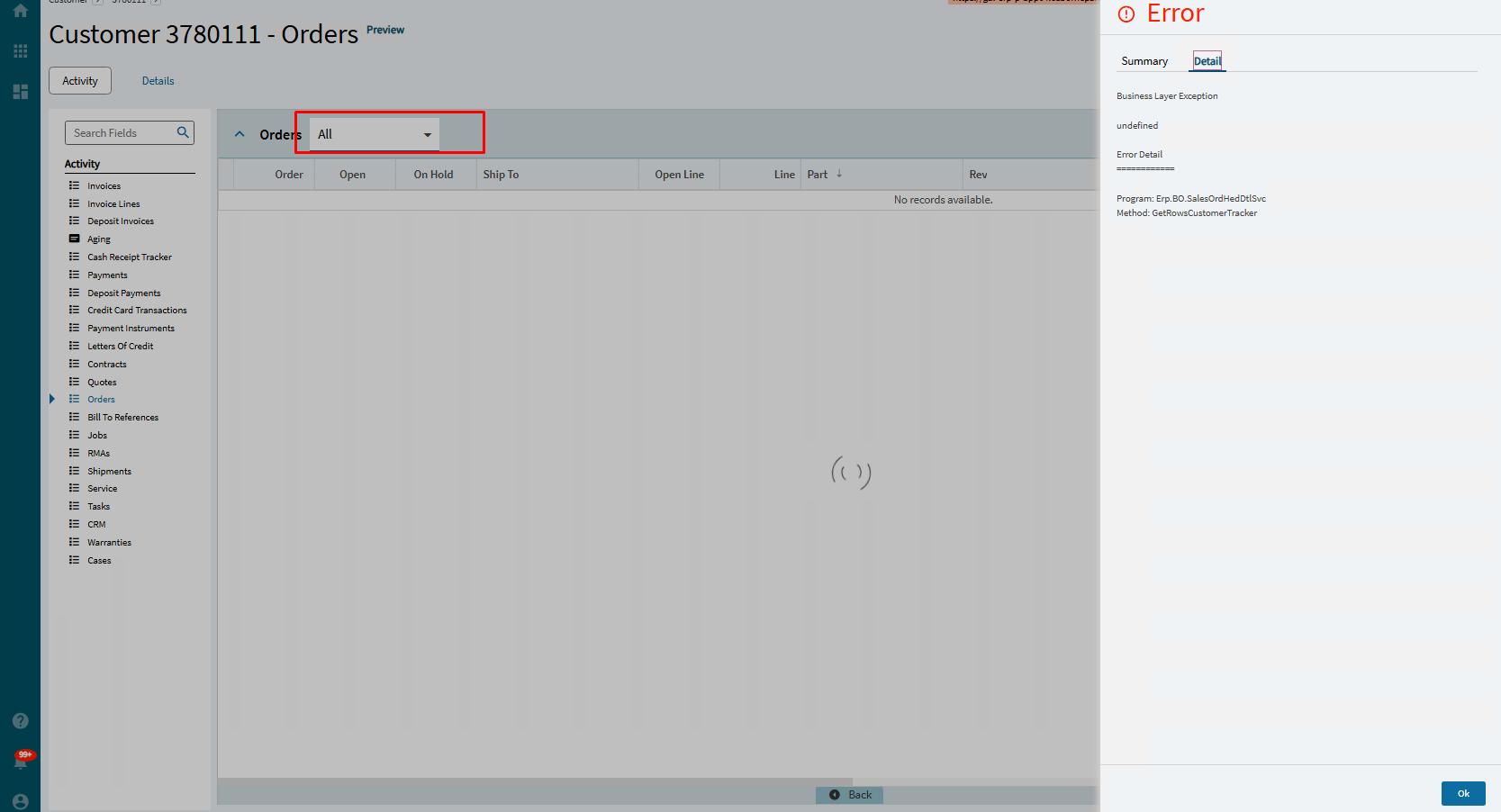Open the apps grid menu icon
The height and width of the screenshot is (812, 1501).
[20, 51]
